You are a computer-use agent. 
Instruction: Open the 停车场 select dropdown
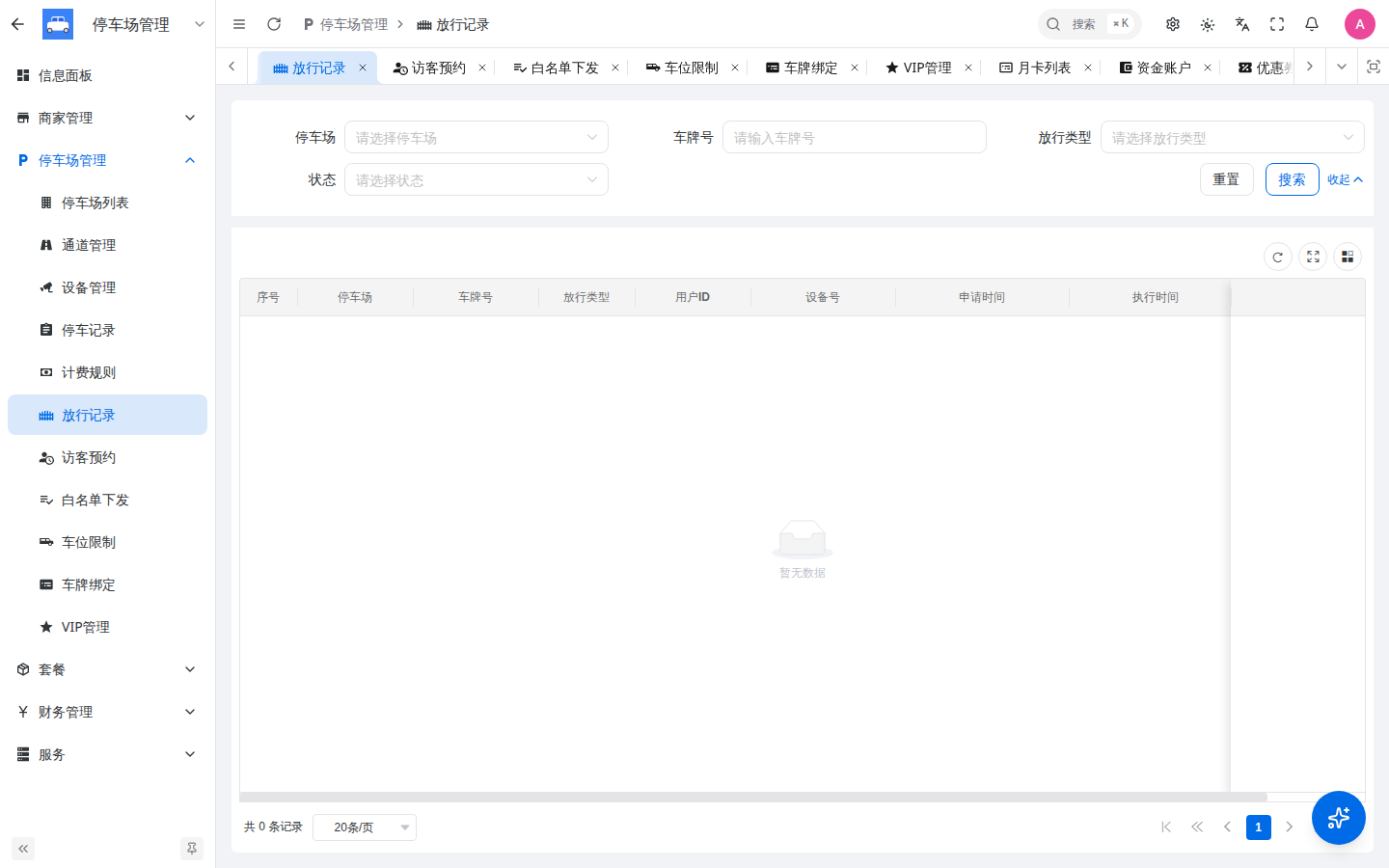click(x=477, y=137)
